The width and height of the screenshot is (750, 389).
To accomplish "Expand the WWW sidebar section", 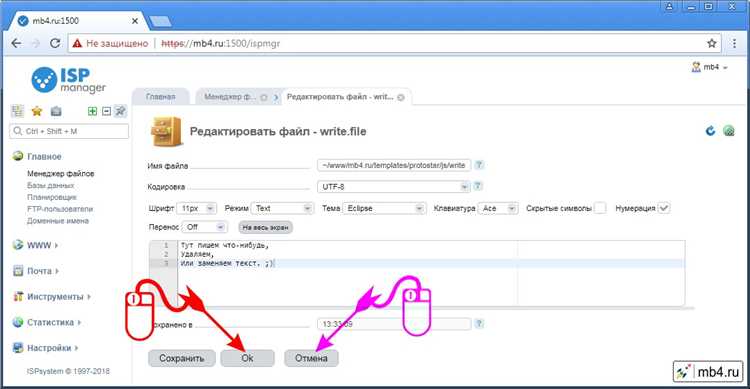I will (x=38, y=245).
